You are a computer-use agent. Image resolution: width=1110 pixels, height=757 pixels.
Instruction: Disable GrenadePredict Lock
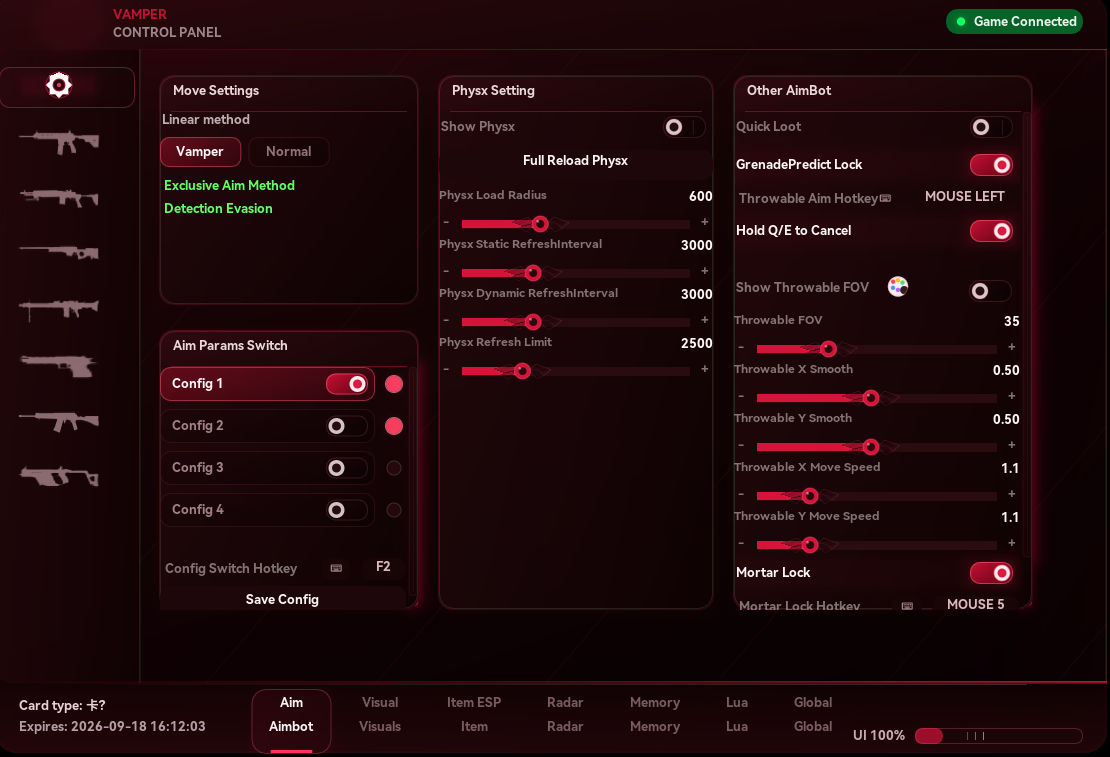991,165
